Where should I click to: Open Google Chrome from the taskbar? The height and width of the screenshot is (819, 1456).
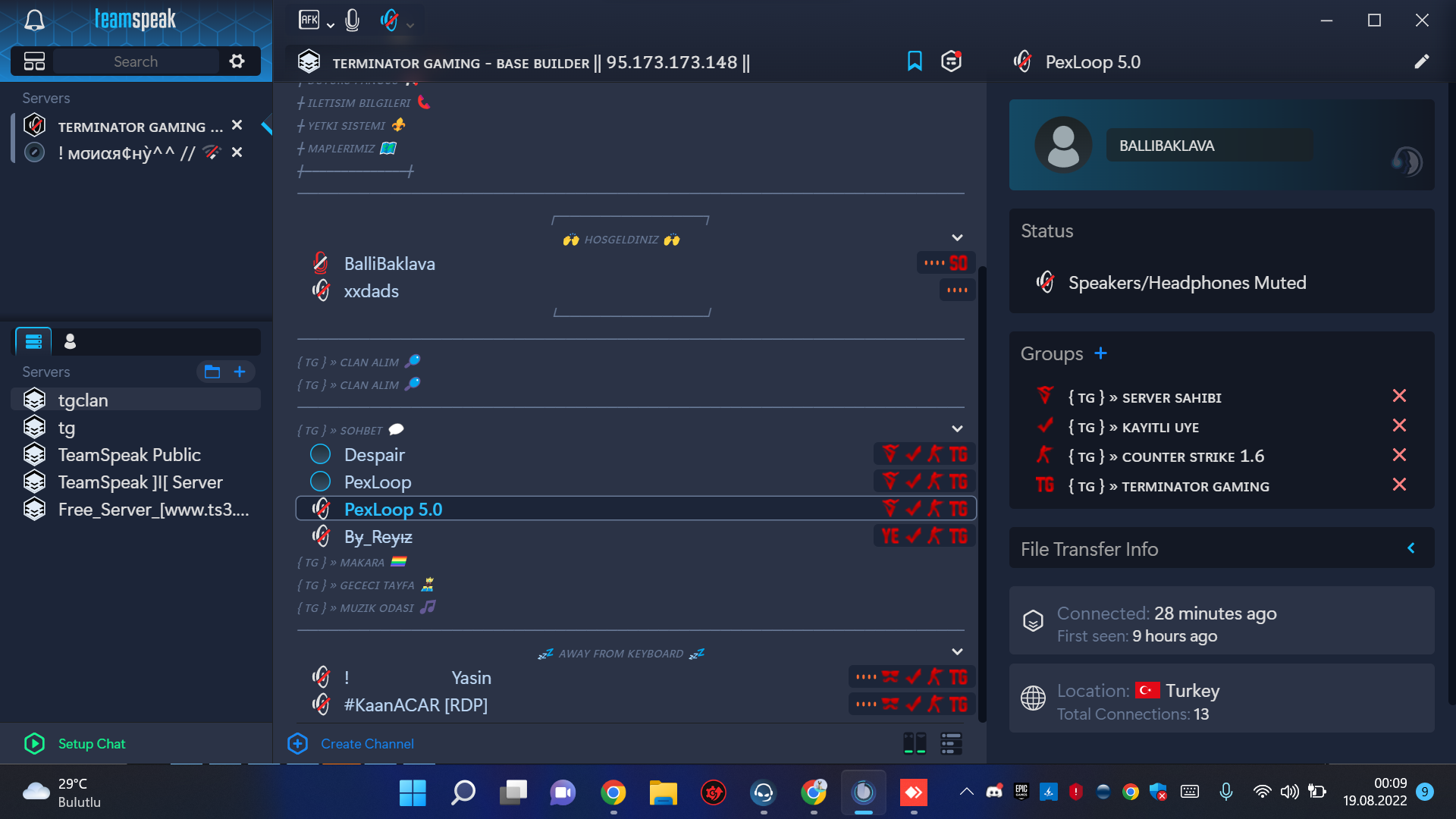613,793
